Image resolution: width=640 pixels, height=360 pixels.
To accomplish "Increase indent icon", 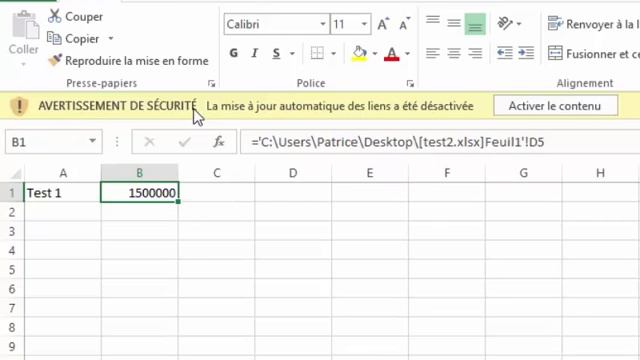I will pos(526,53).
